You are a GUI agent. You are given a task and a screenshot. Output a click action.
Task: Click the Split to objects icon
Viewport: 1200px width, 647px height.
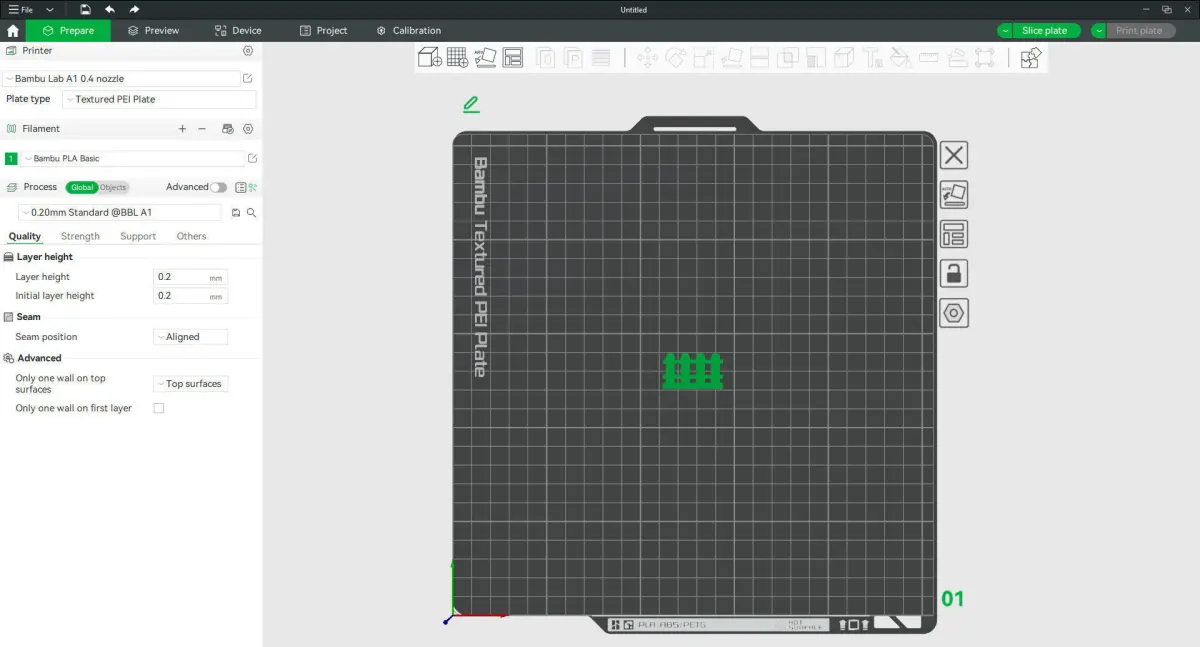(545, 58)
